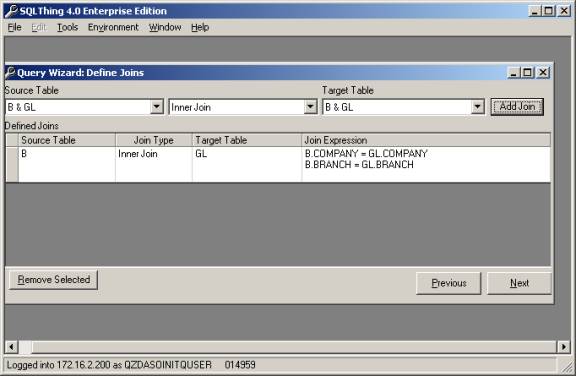This screenshot has height=376, width=576.
Task: Open the Window menu
Action: coord(165,27)
